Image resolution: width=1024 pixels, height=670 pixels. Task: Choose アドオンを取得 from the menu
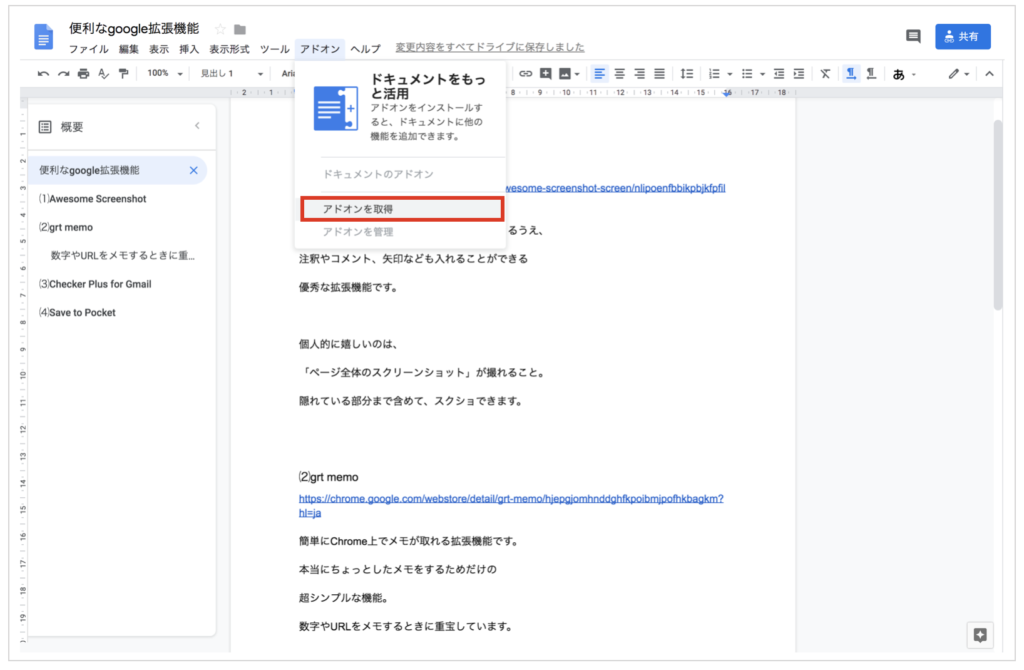[402, 209]
